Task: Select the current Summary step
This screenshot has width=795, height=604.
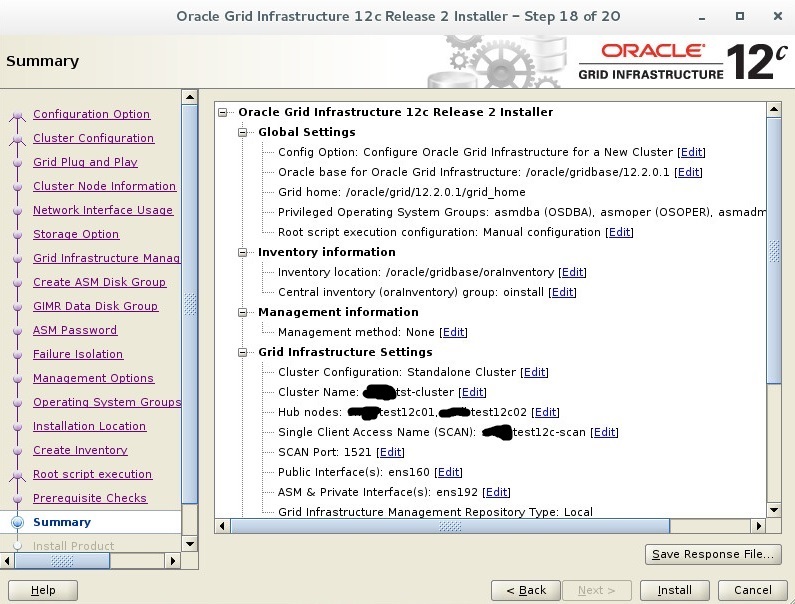Action: (62, 522)
